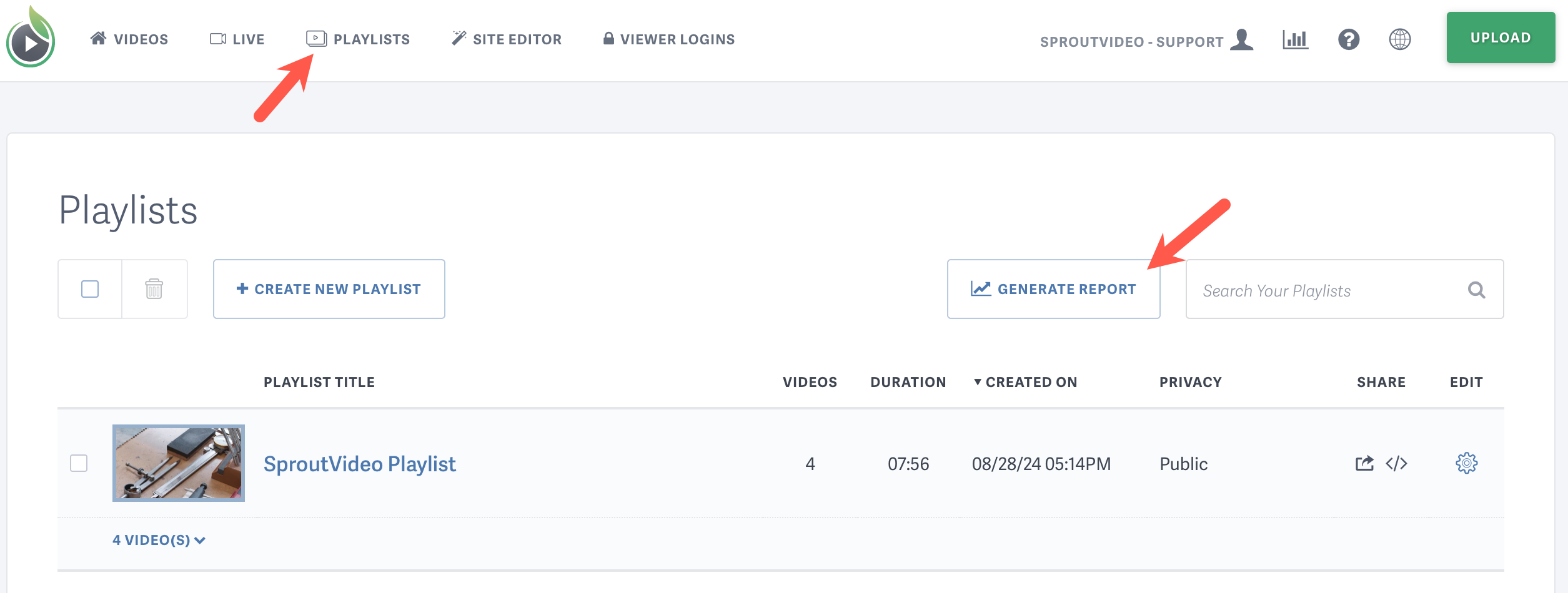Click share icon for SproutVideo Playlist

[1364, 463]
